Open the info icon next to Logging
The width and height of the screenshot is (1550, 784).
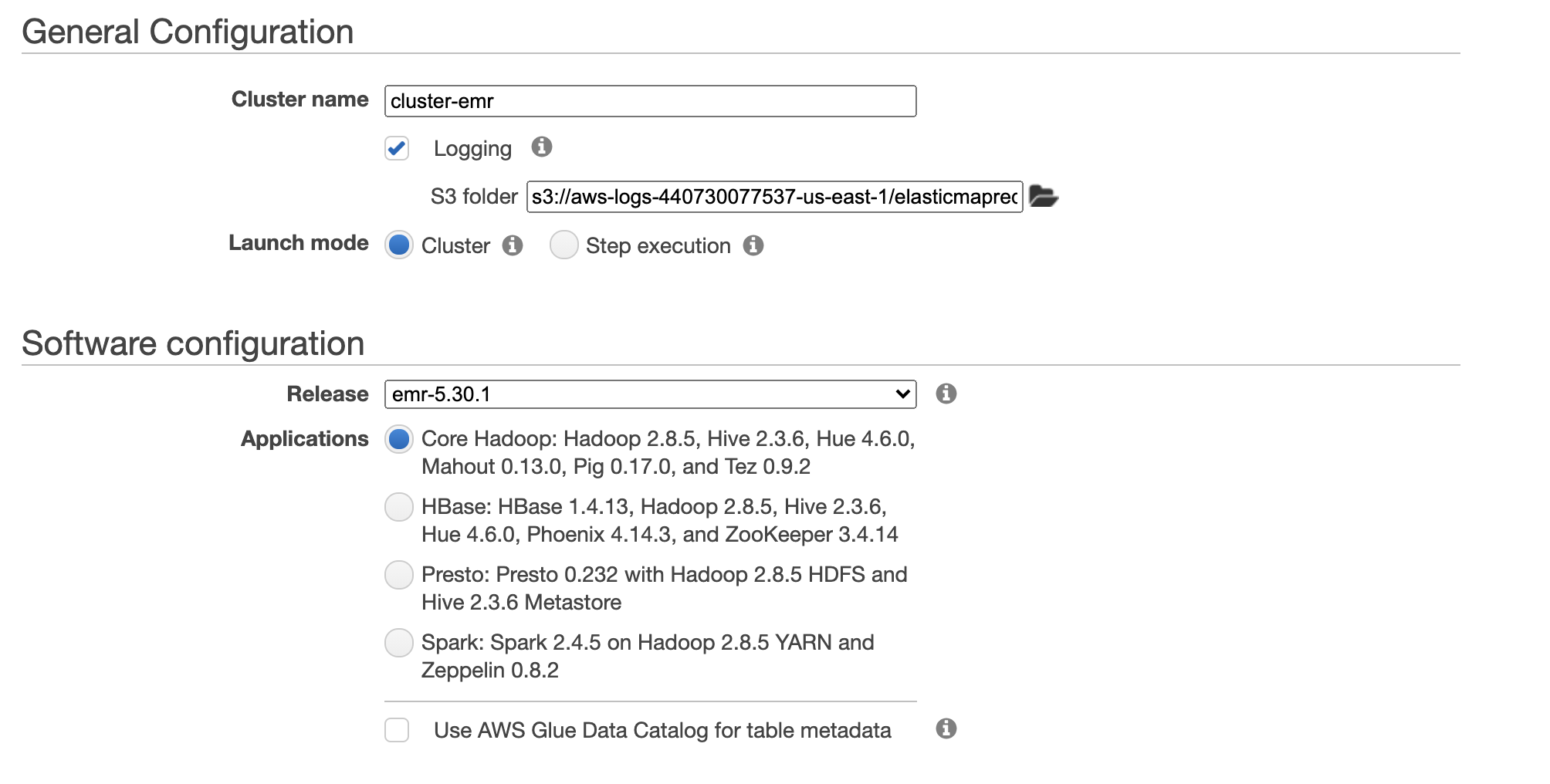click(542, 147)
